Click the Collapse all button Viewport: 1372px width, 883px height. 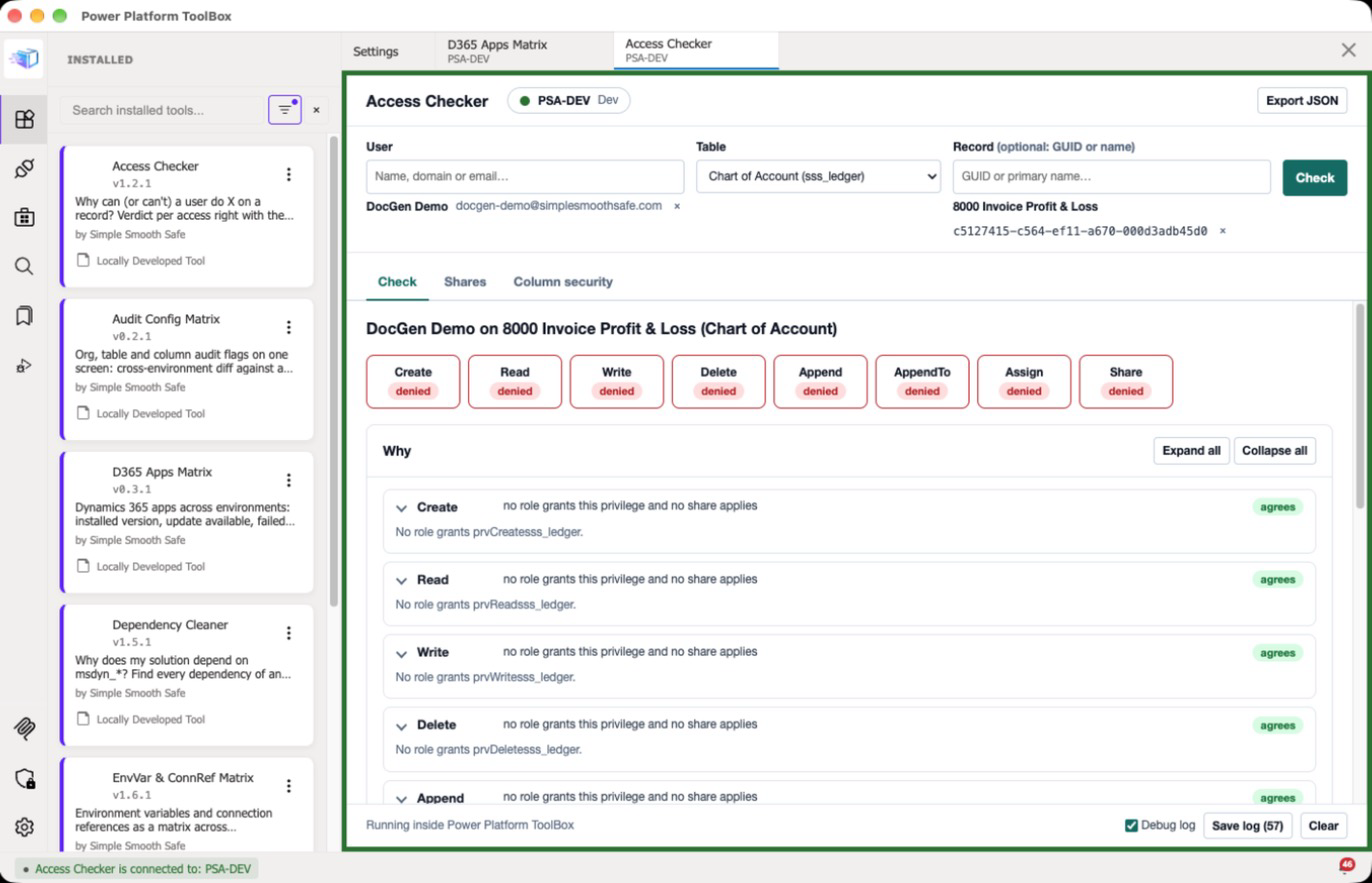click(x=1274, y=451)
